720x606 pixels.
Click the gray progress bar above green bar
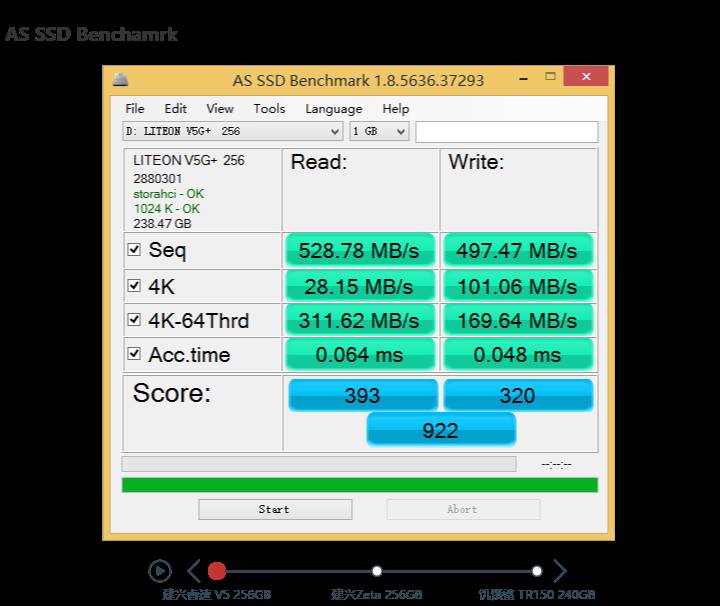click(319, 464)
